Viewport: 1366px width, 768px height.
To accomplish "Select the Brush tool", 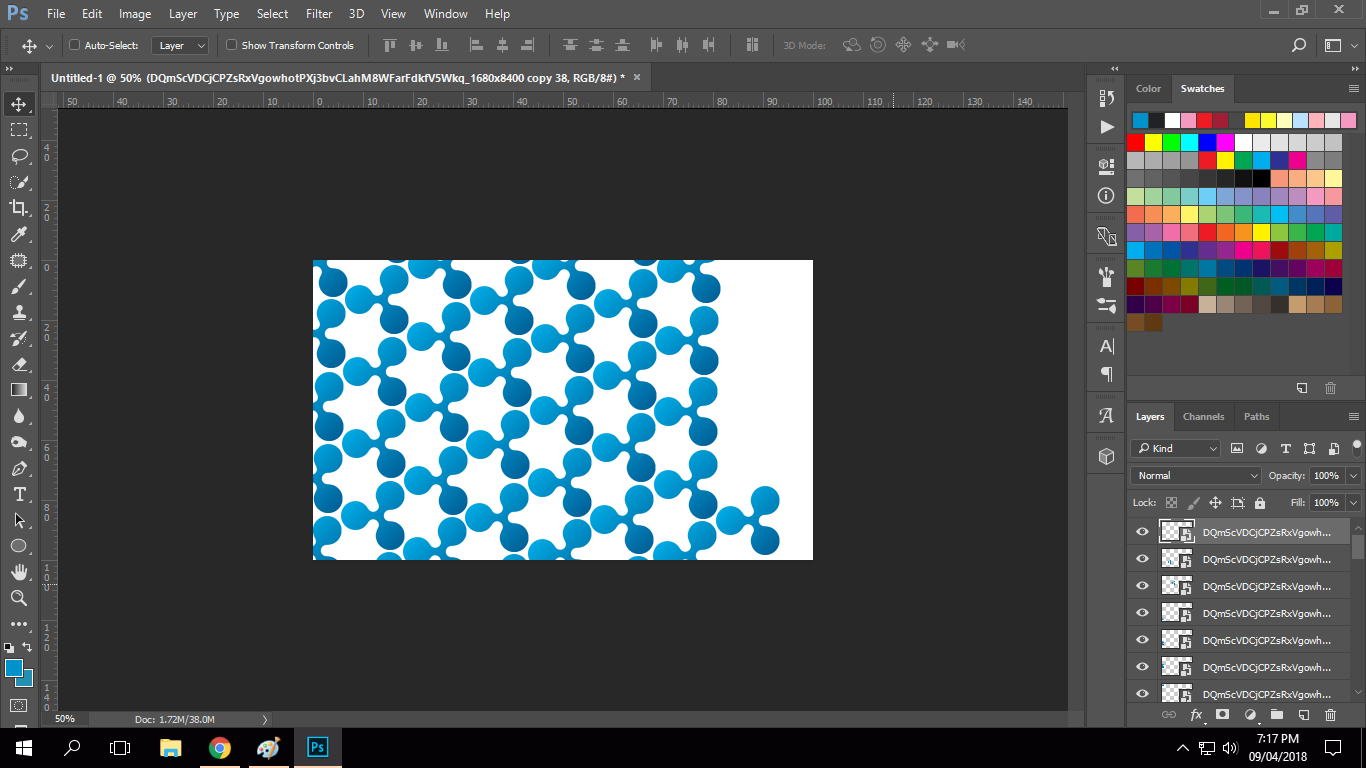I will point(19,286).
